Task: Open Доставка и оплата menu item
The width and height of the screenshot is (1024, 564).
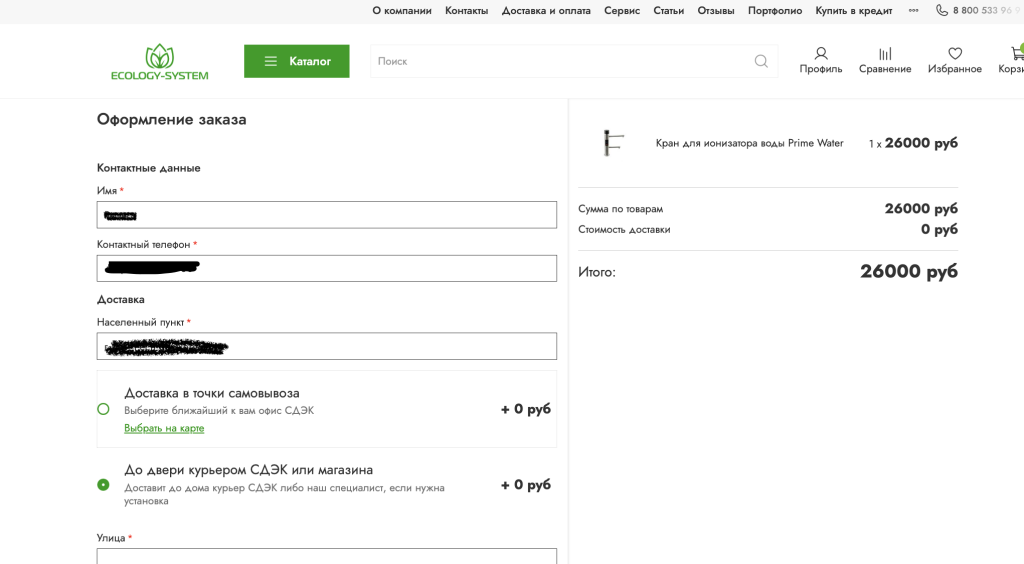Action: pos(546,10)
